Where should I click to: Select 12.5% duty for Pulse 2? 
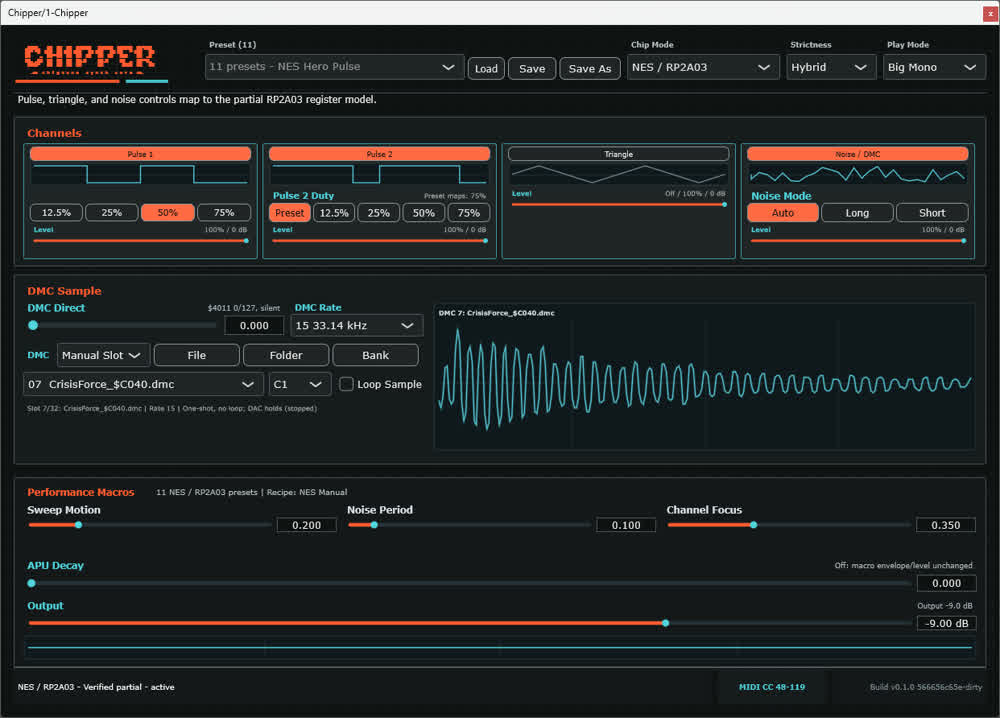pos(334,213)
